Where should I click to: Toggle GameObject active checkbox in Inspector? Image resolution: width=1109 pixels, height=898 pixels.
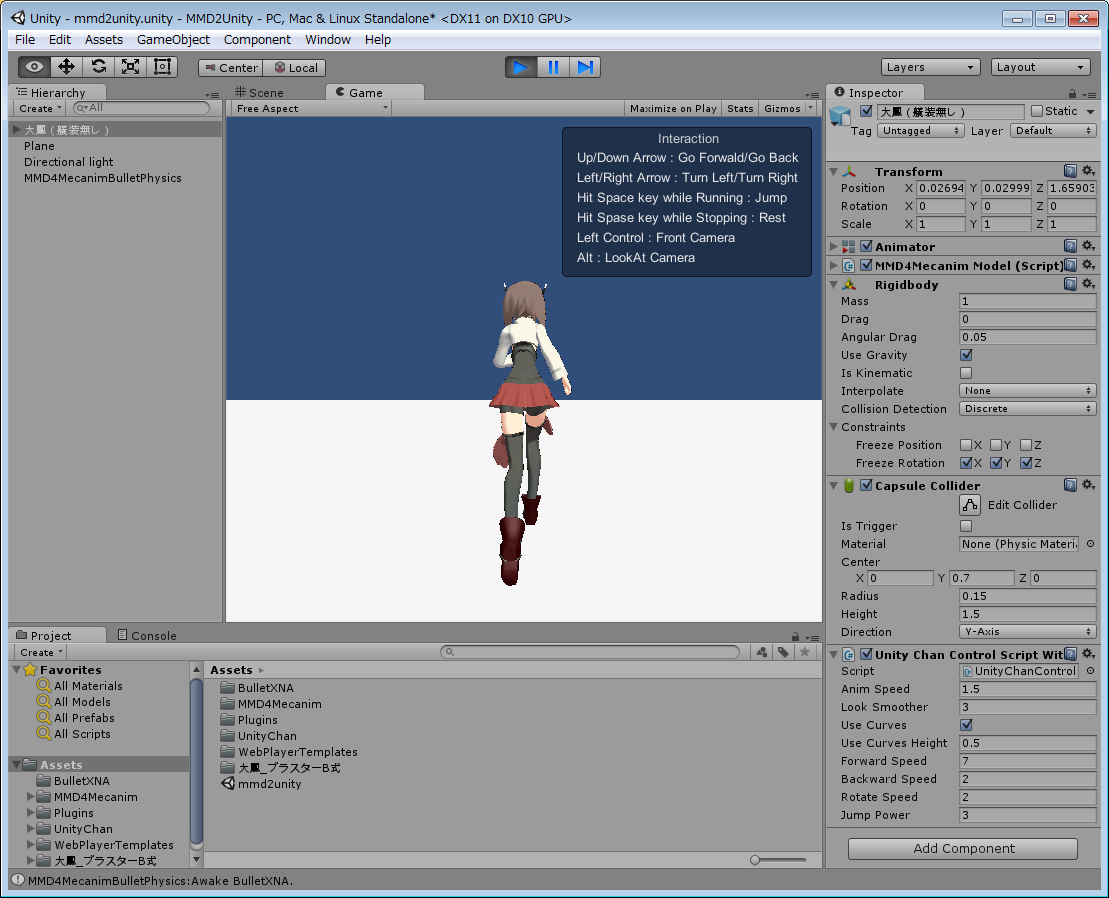tap(866, 111)
